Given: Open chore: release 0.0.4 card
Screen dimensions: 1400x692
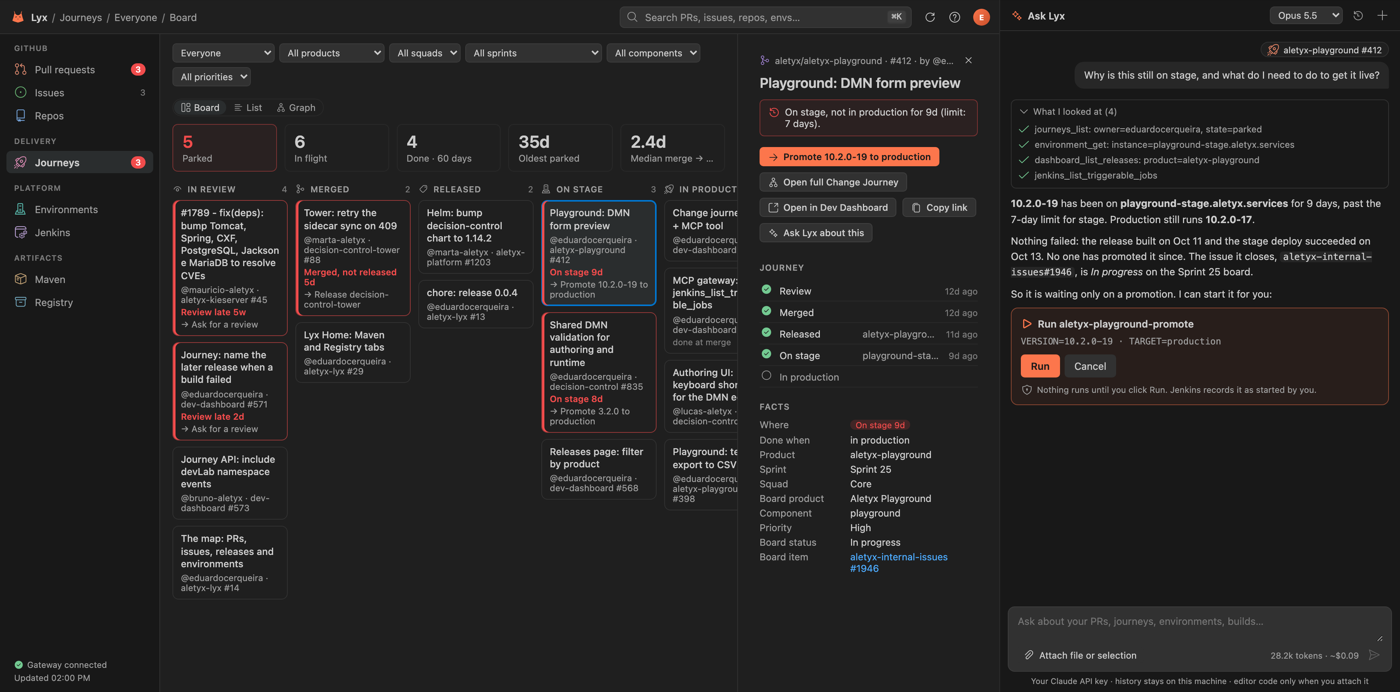Looking at the screenshot, I should pos(476,304).
